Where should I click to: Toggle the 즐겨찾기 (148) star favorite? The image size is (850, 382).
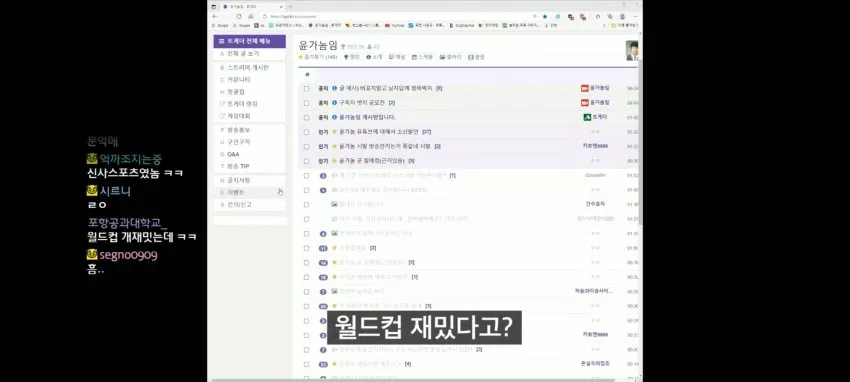point(318,57)
